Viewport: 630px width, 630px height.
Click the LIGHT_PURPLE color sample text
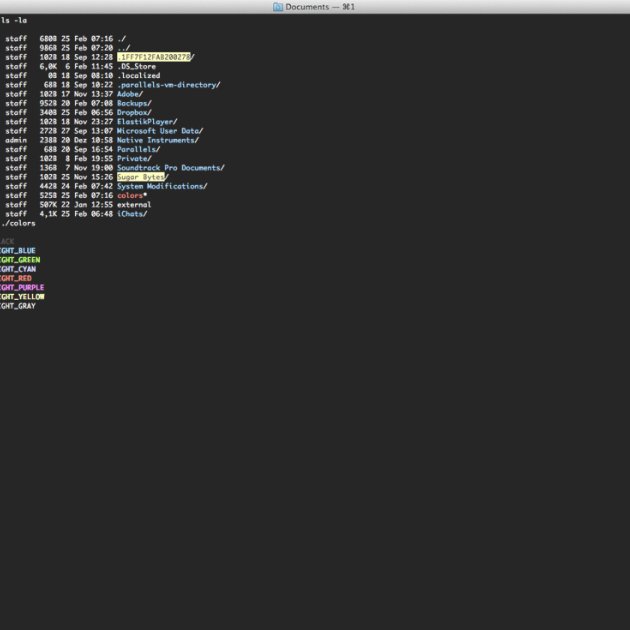pyautogui.click(x=22, y=288)
